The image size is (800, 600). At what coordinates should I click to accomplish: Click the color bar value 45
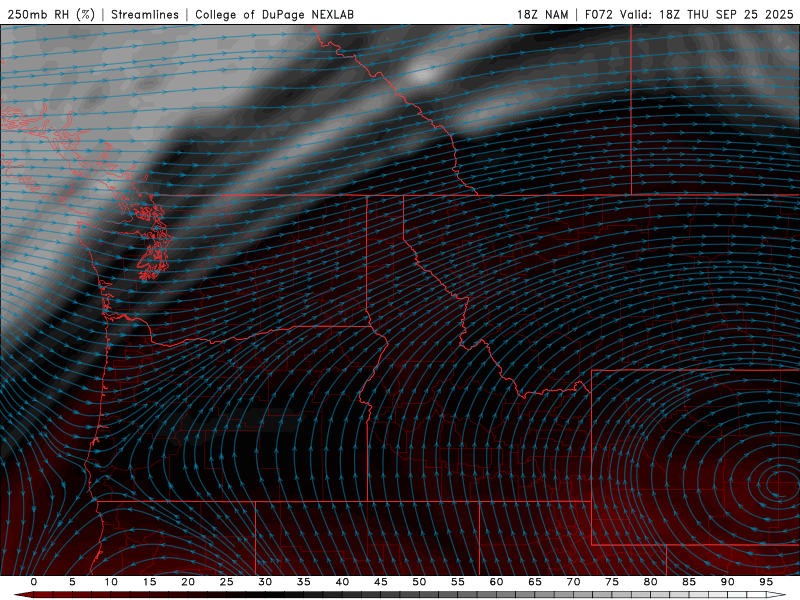point(381,582)
